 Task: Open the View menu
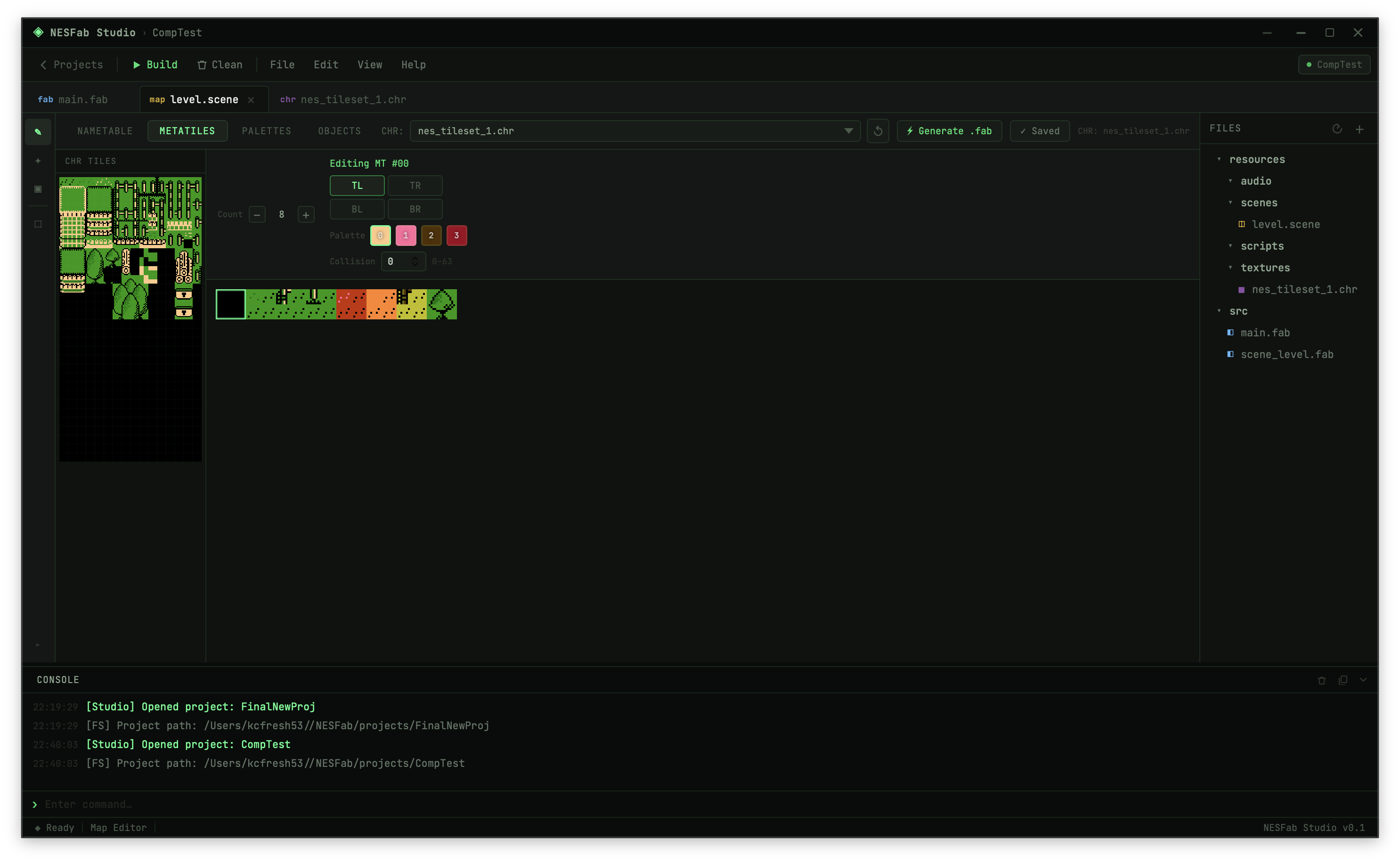pos(370,65)
